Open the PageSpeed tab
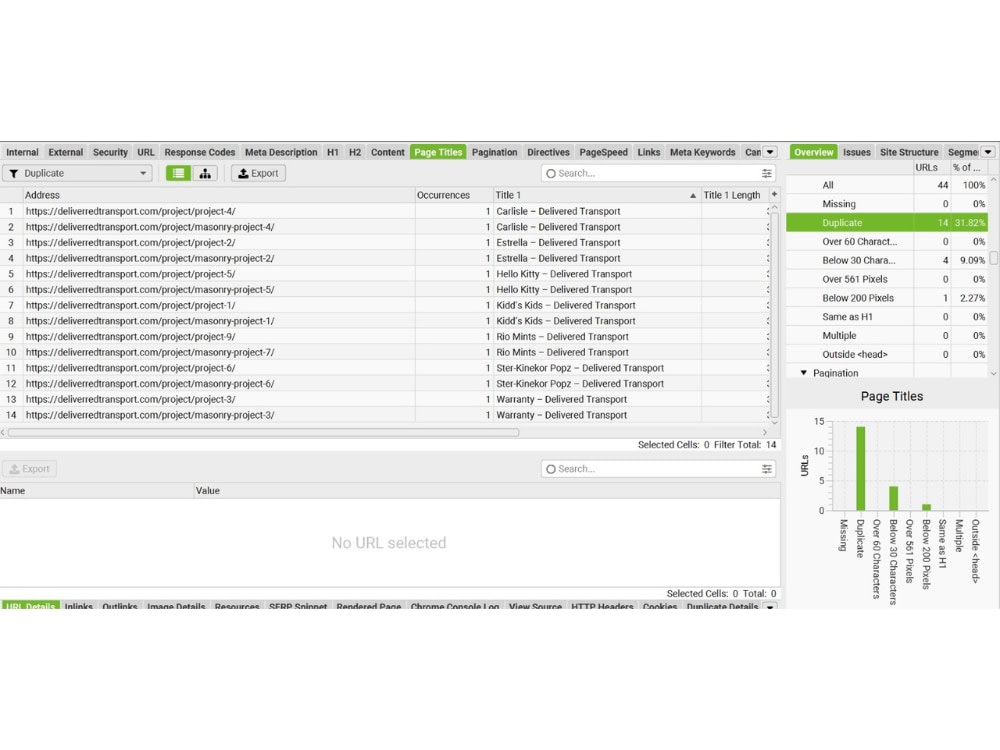This screenshot has width=1000, height=750. (x=603, y=152)
